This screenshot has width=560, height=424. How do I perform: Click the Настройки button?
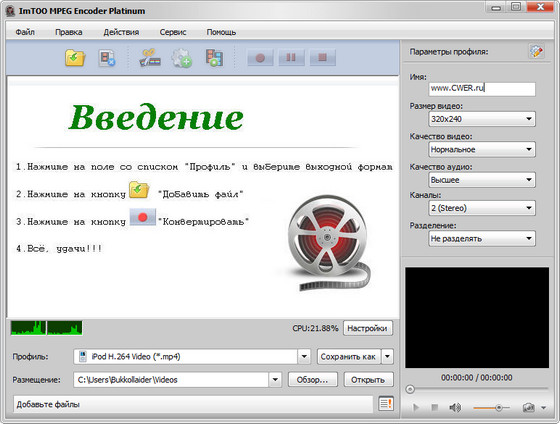(x=368, y=328)
